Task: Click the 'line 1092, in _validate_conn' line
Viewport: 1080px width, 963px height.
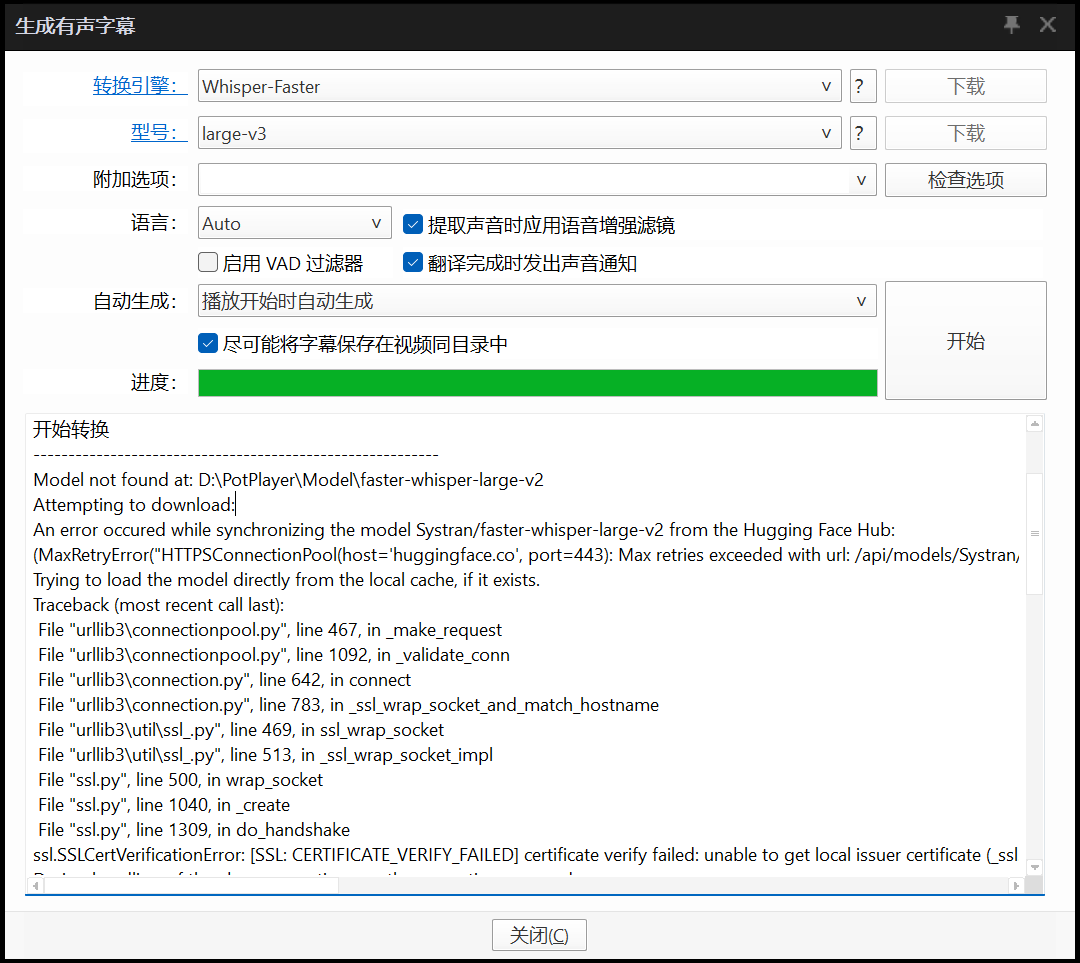Action: click(x=274, y=654)
